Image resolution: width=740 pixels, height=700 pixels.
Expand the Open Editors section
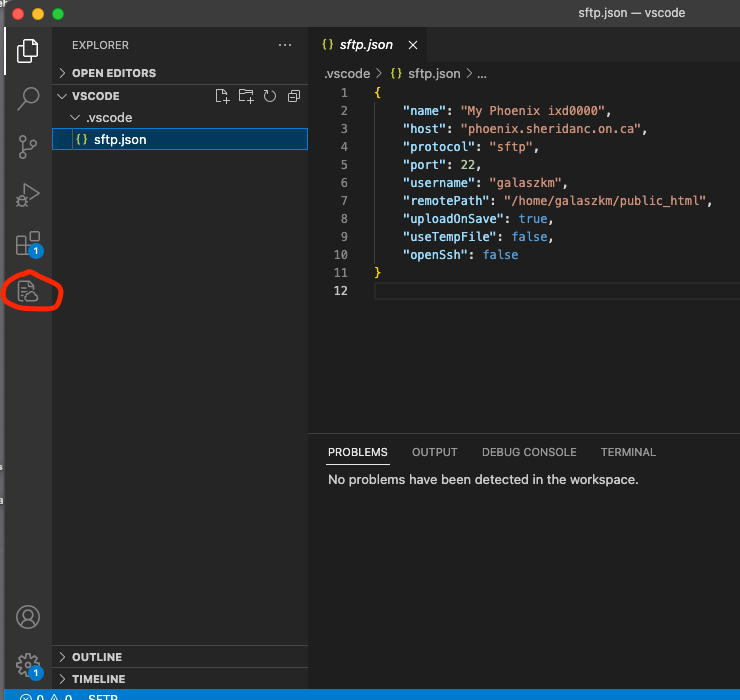coord(113,73)
